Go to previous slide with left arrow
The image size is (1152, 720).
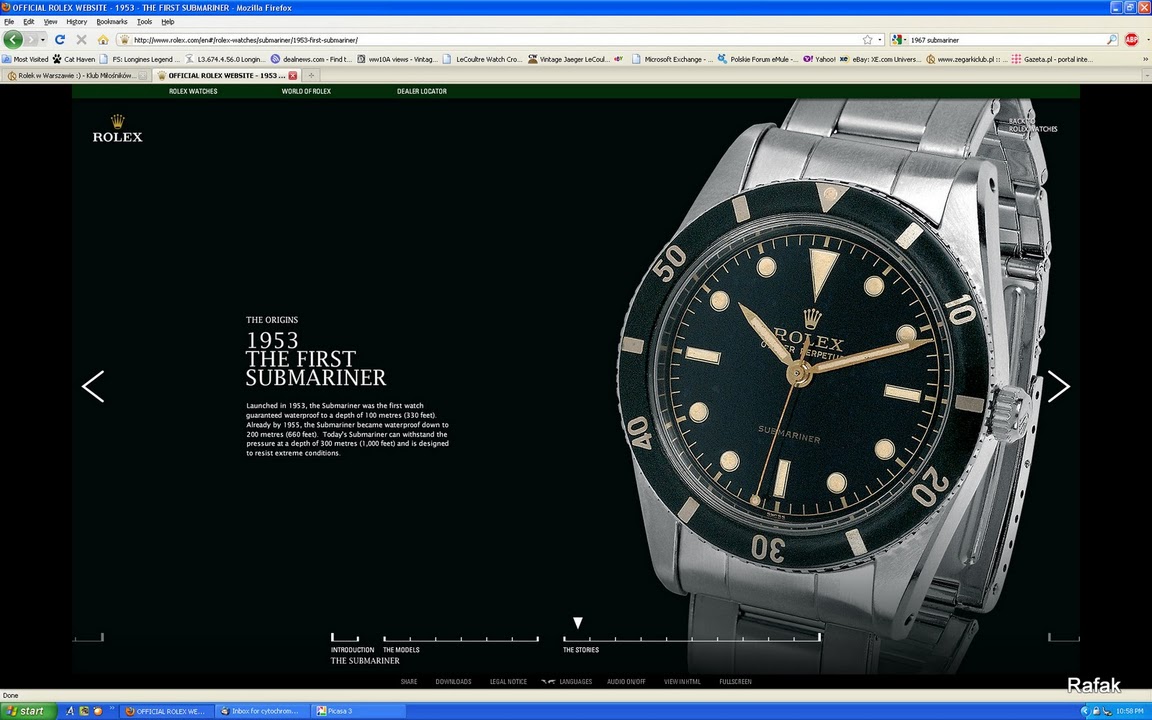click(93, 386)
